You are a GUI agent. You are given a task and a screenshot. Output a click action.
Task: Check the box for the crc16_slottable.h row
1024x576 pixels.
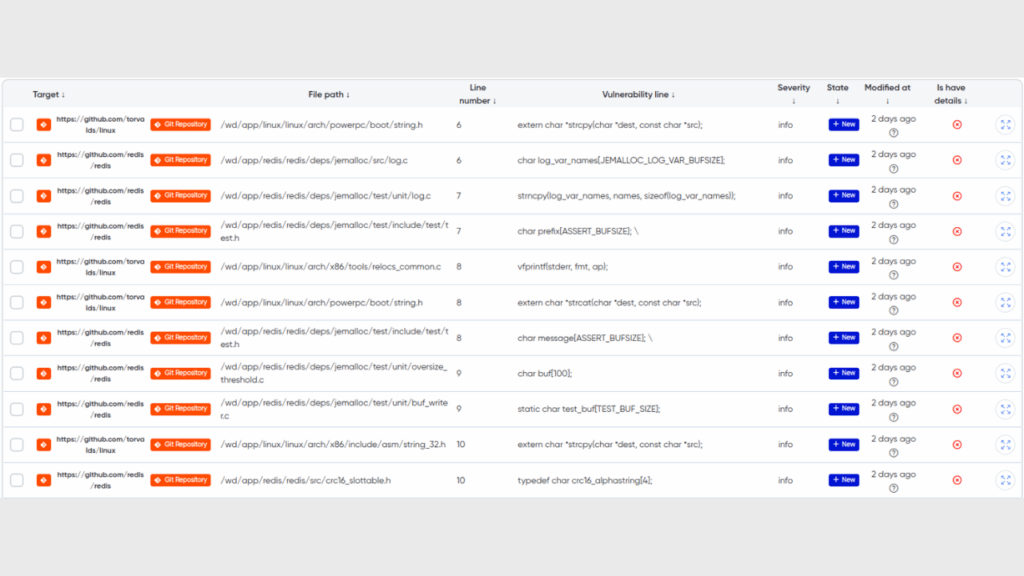tap(17, 480)
